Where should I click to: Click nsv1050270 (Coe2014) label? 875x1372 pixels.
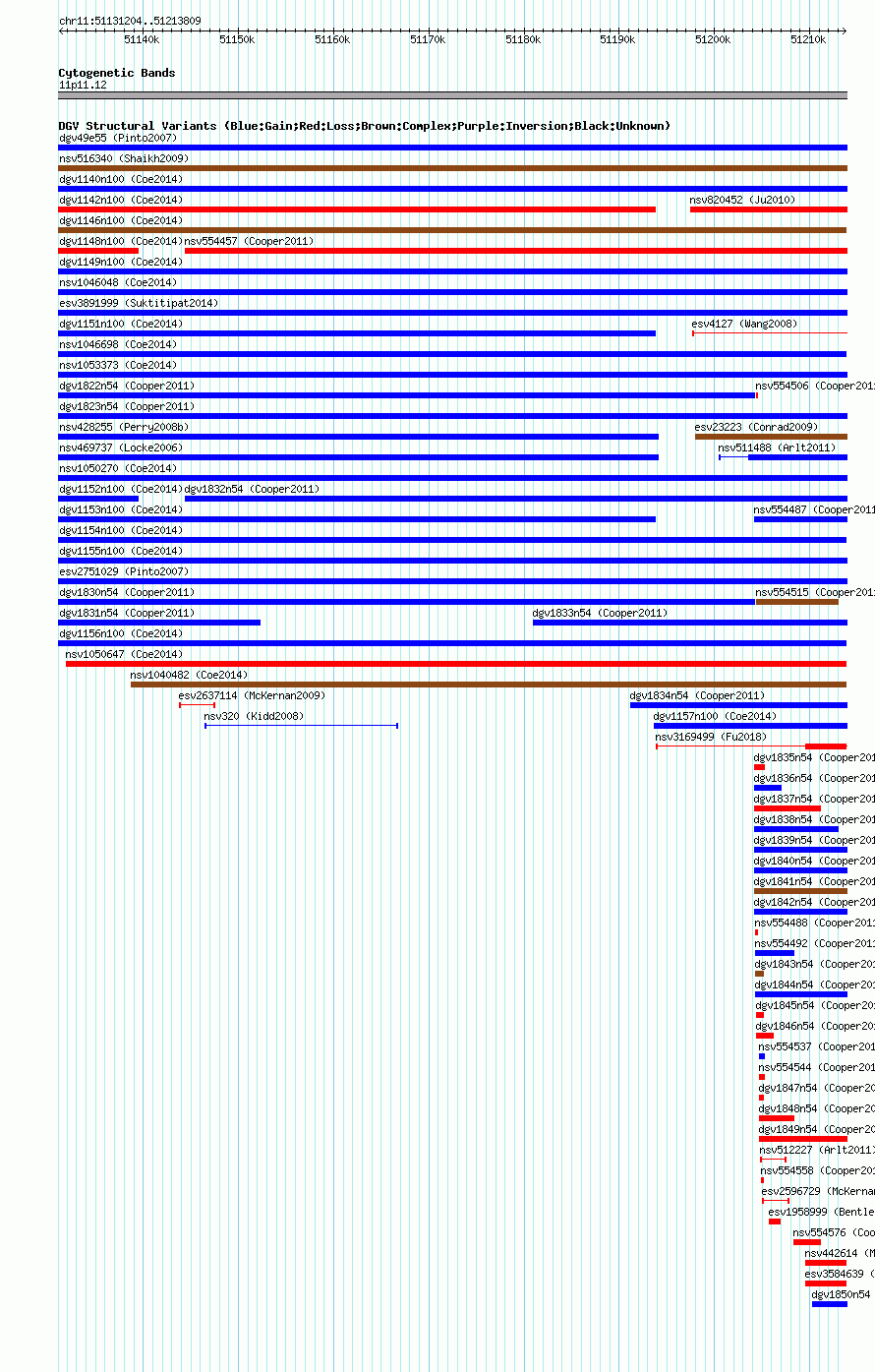[x=118, y=468]
